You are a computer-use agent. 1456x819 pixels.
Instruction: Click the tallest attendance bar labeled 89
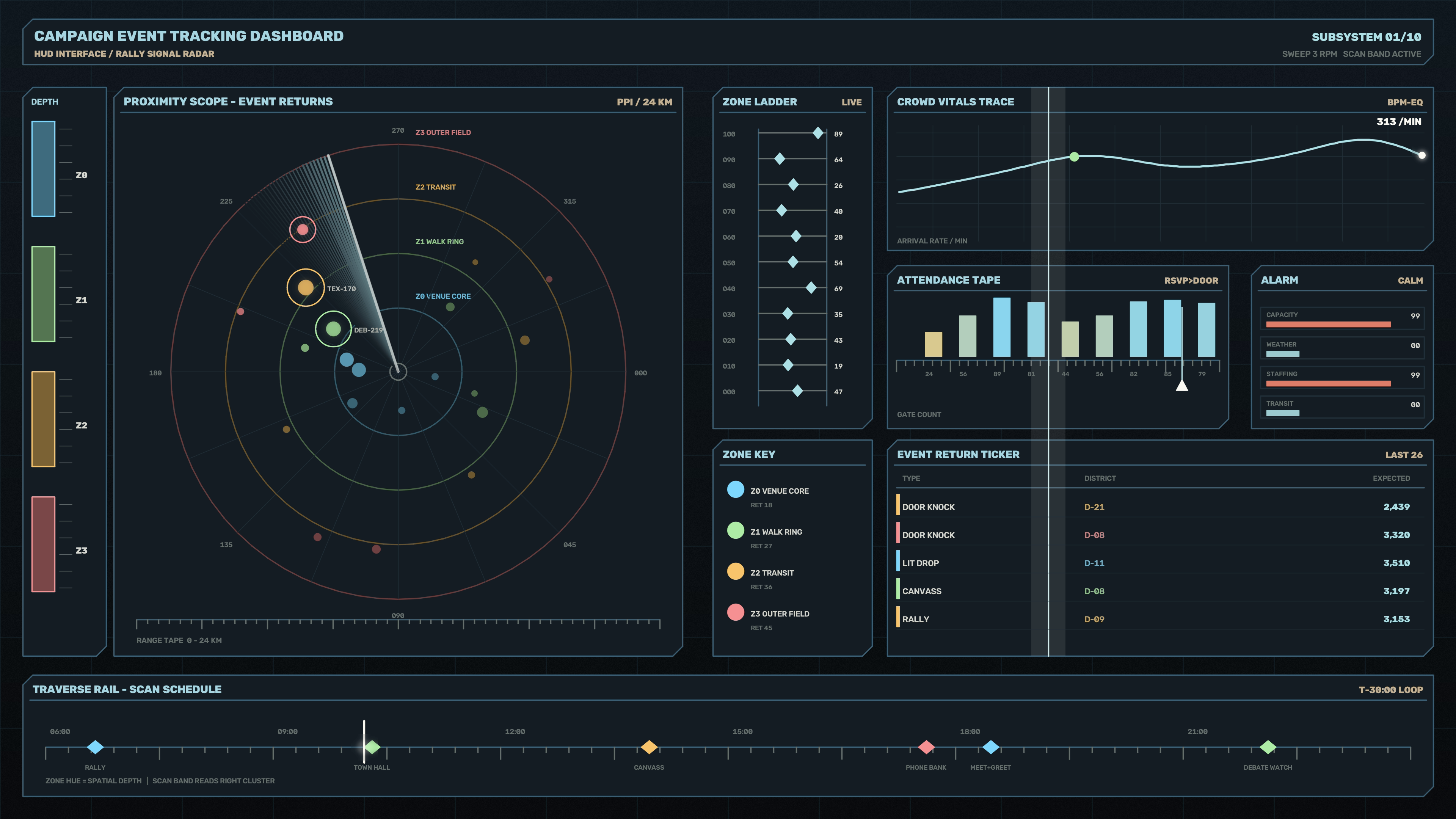coord(1002,327)
